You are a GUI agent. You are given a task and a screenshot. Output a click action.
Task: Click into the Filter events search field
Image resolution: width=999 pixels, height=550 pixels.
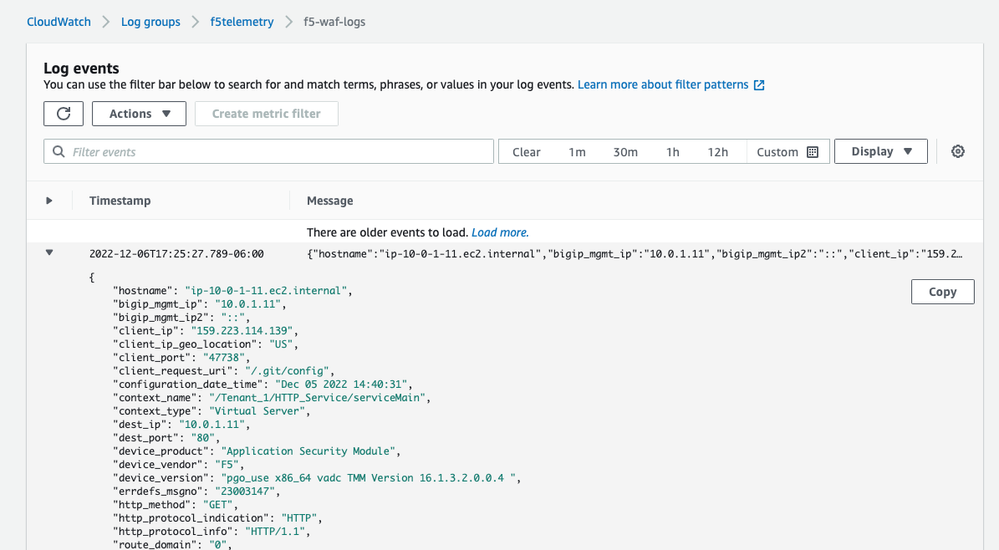pos(280,152)
